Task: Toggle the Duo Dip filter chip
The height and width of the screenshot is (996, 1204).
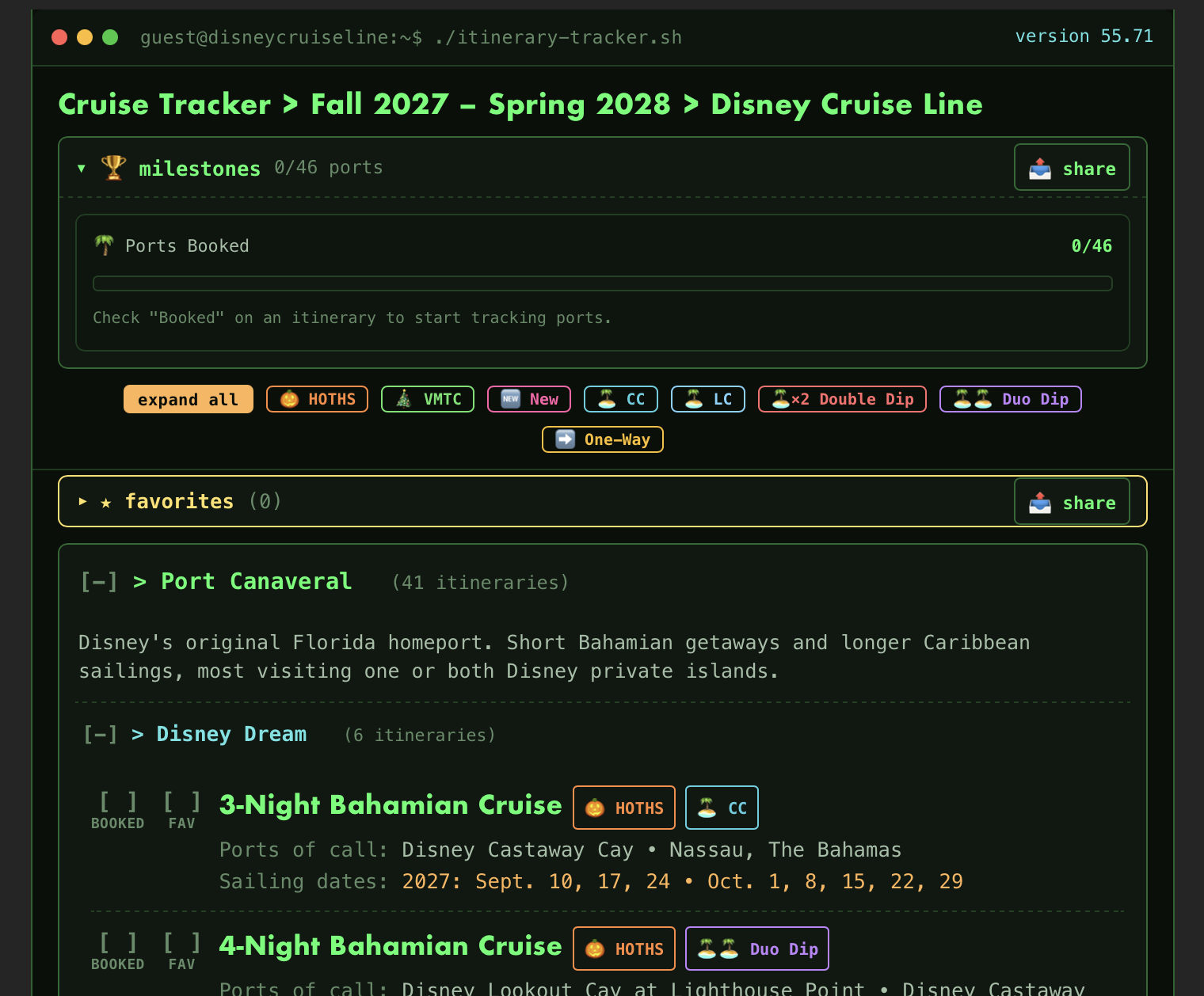Action: (1011, 399)
